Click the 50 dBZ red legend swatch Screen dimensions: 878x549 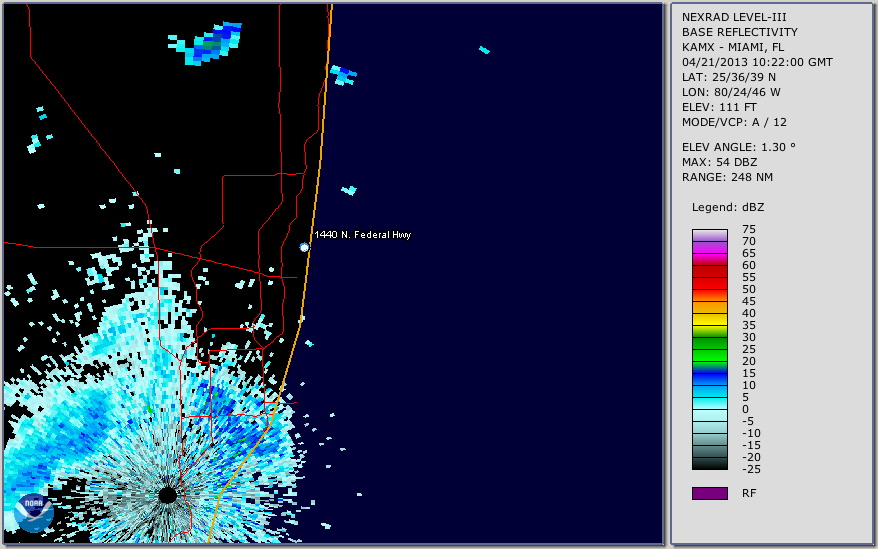pyautogui.click(x=709, y=283)
